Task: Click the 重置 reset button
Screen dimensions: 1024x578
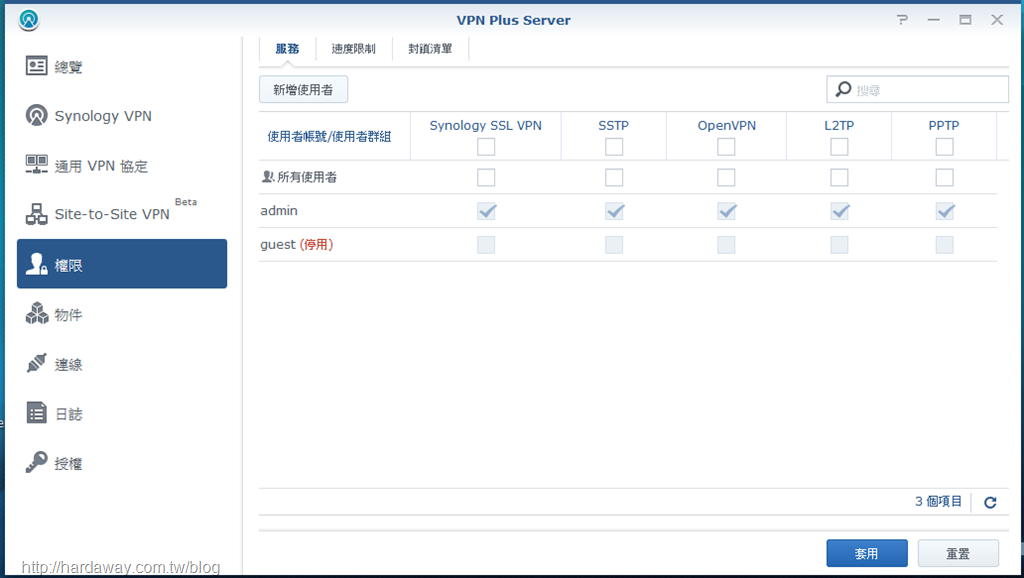Action: pyautogui.click(x=958, y=553)
